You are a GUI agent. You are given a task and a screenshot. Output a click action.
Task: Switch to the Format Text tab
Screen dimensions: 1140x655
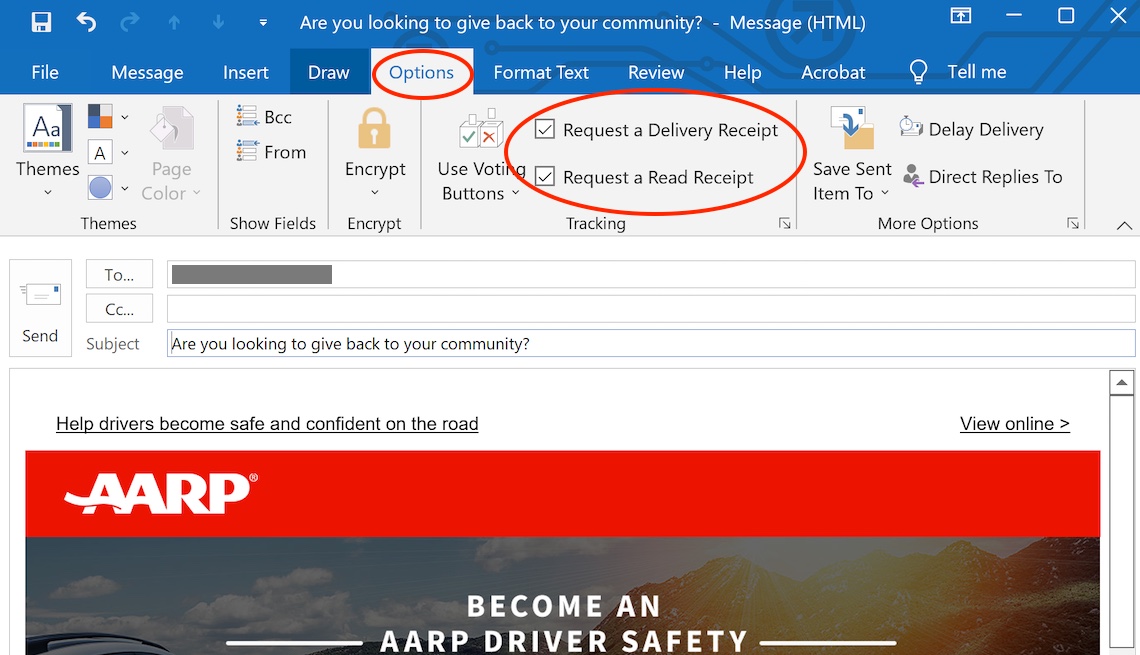(541, 72)
